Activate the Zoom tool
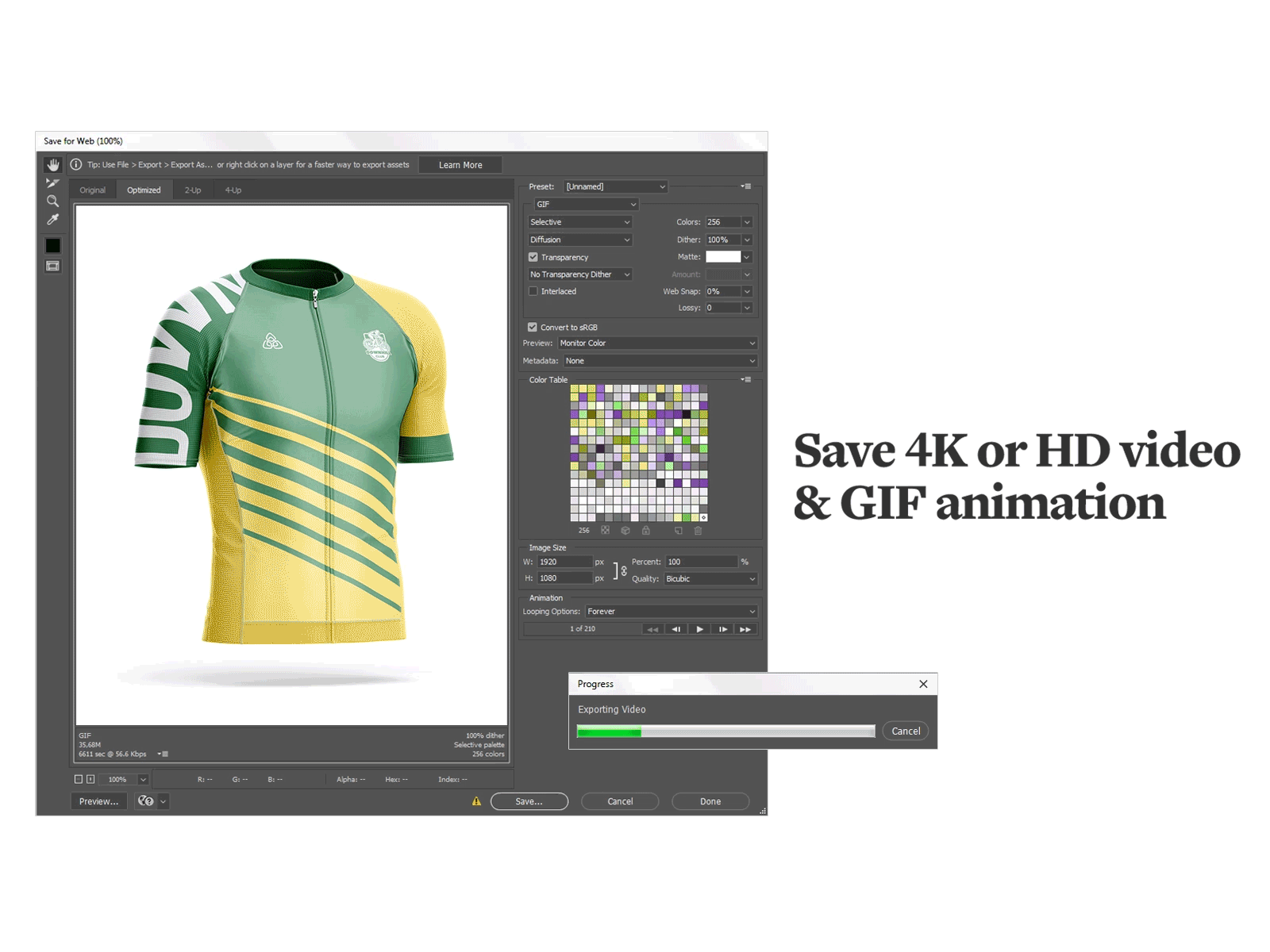 pyautogui.click(x=52, y=201)
